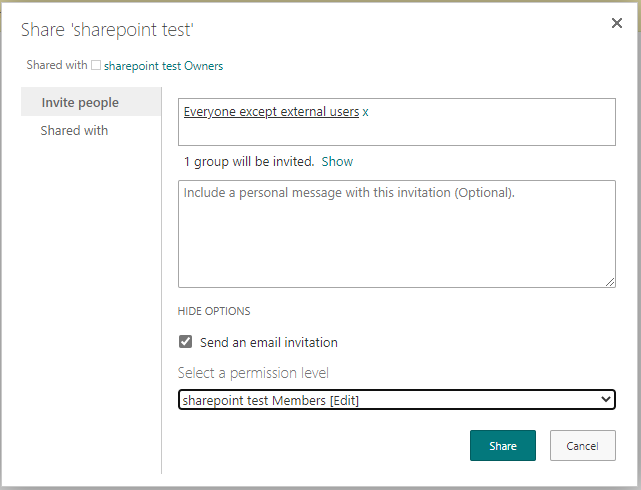Click the Everyone except external users entry
The image size is (641, 490).
point(271,112)
